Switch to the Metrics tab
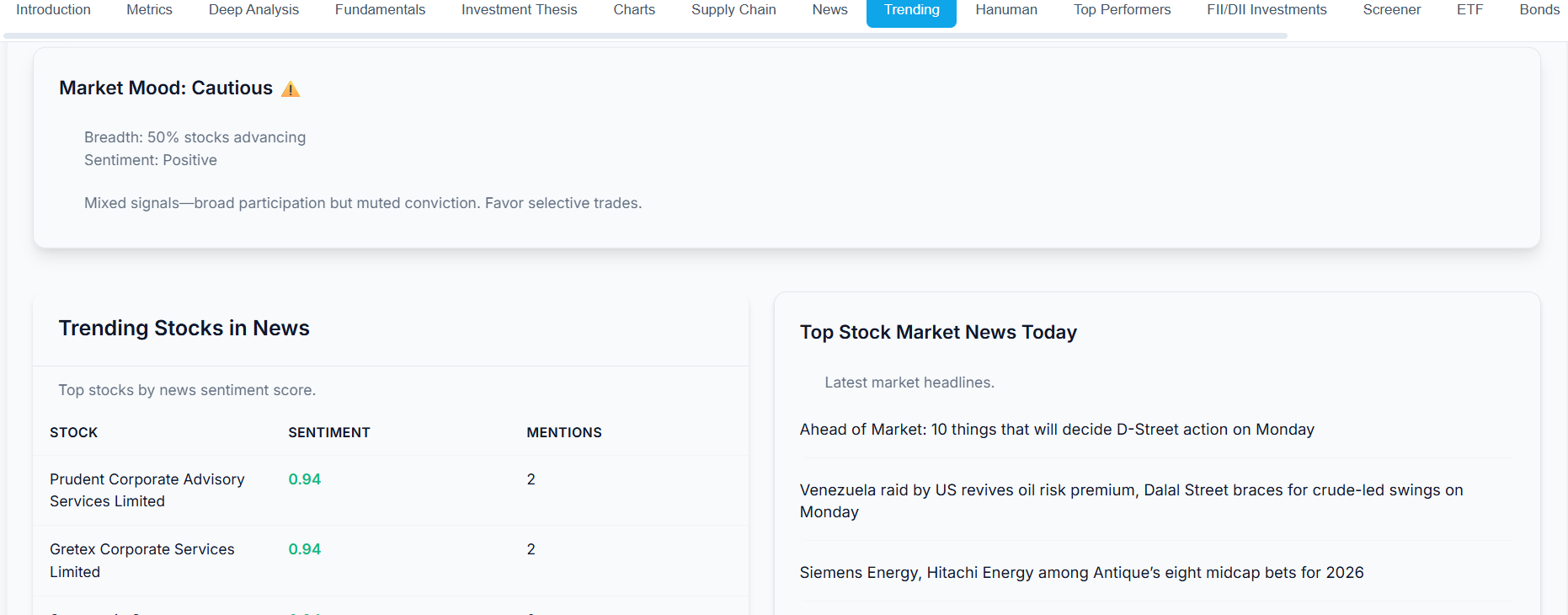This screenshot has width=1568, height=615. (x=149, y=10)
